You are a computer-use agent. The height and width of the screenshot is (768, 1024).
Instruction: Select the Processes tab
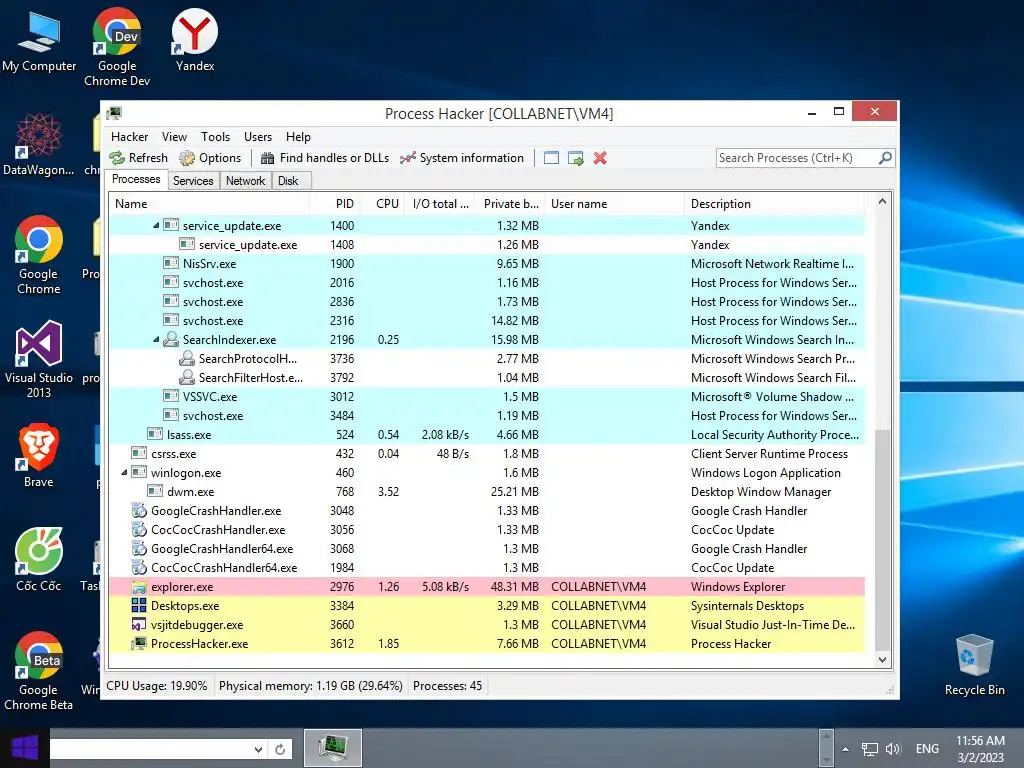coord(136,180)
